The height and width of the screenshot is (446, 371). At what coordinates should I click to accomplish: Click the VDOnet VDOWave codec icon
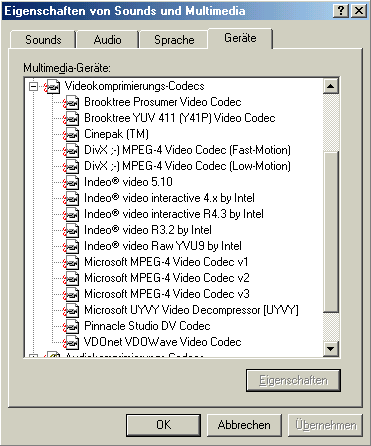pyautogui.click(x=71, y=342)
